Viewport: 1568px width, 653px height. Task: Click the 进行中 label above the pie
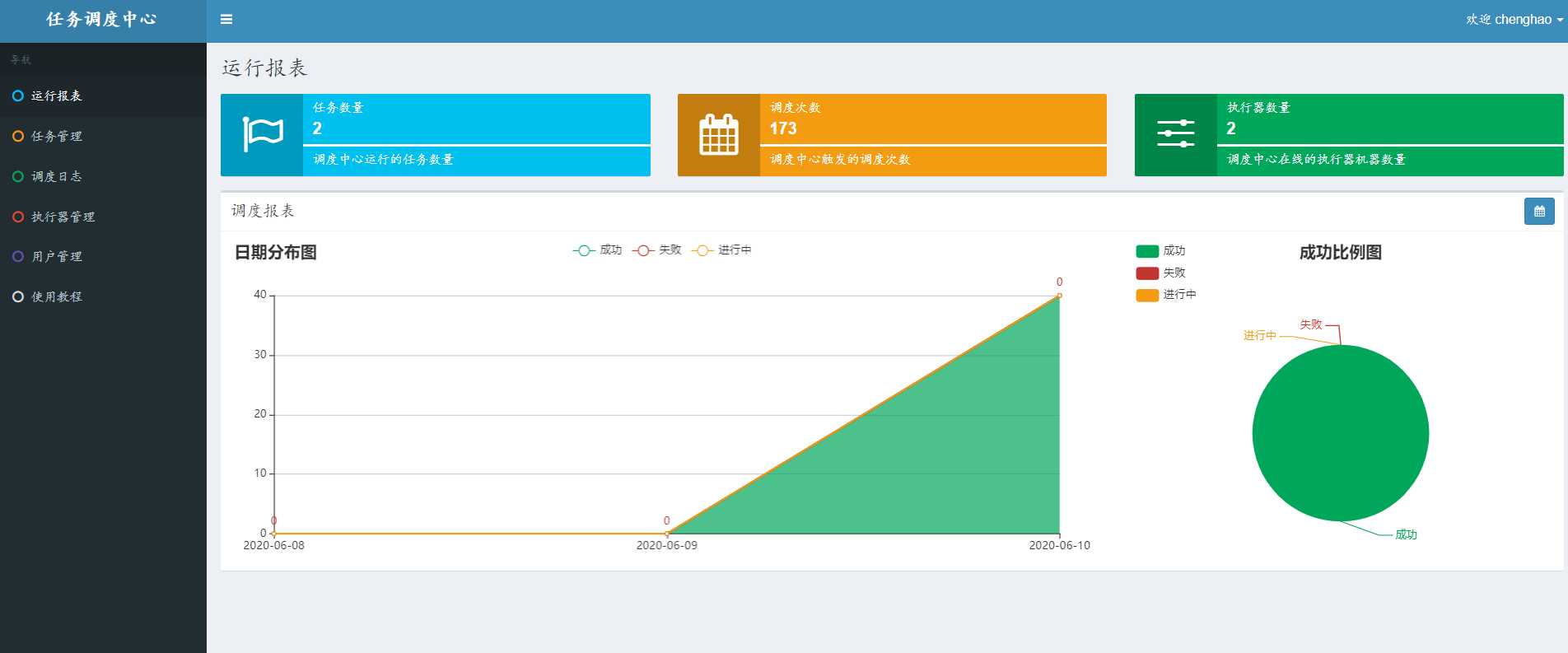tap(1260, 335)
